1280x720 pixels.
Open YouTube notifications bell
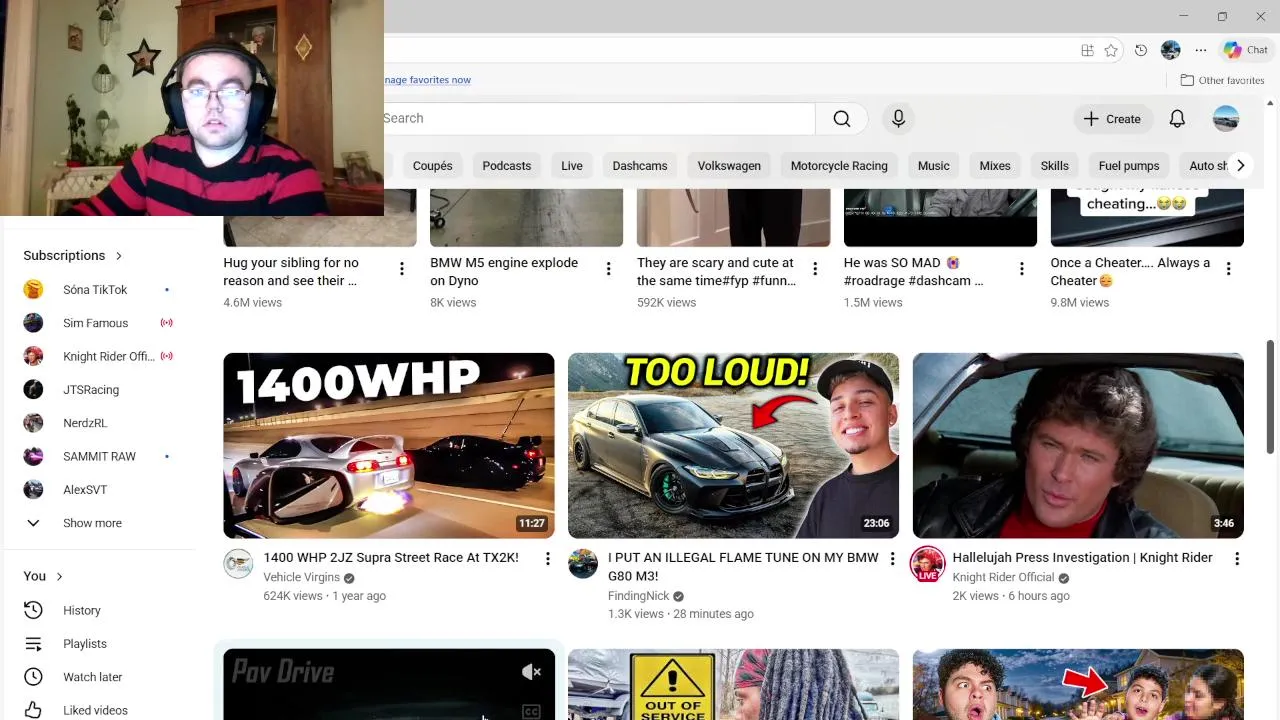click(x=1177, y=119)
